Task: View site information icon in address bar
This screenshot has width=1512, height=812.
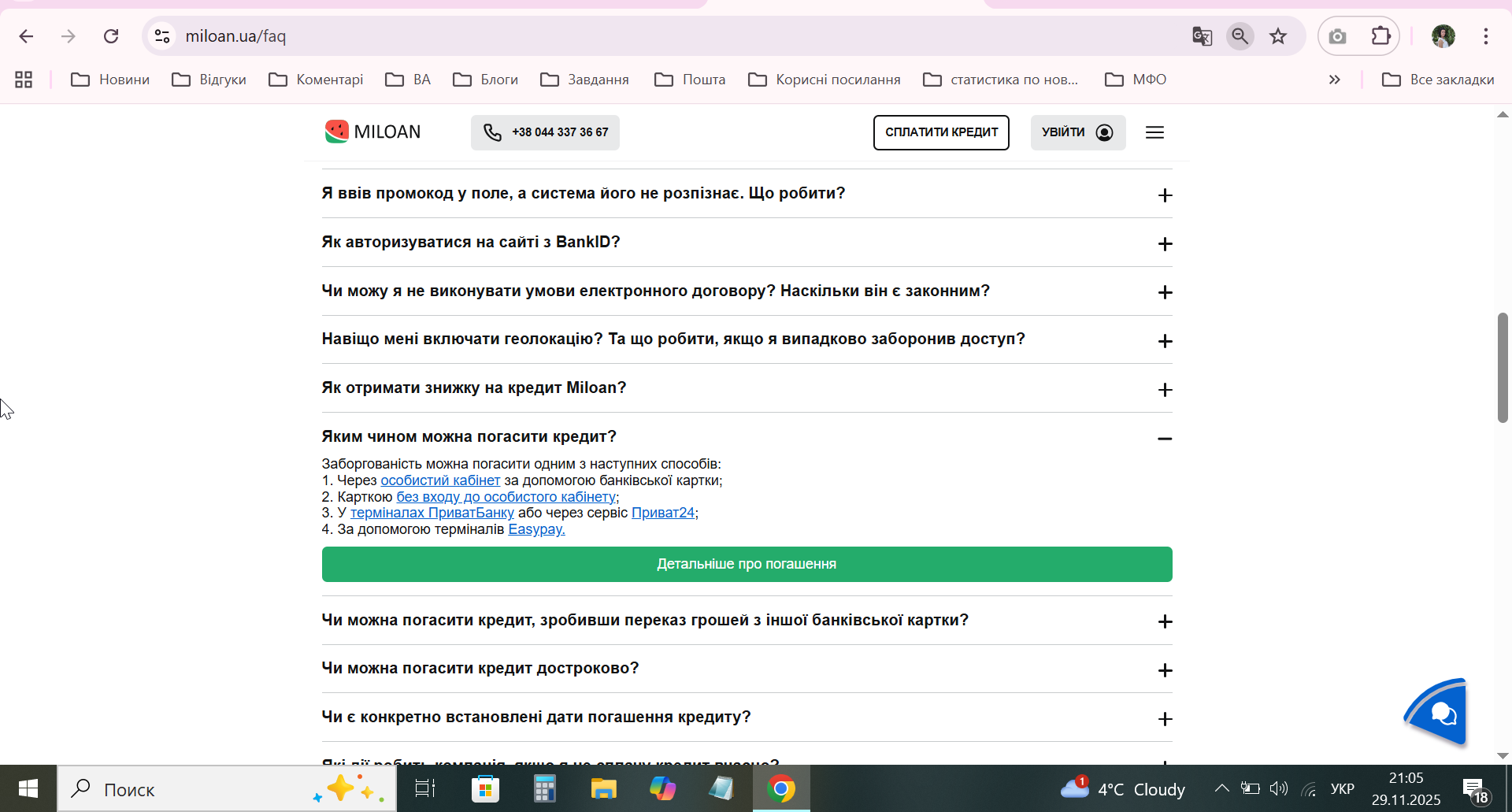Action: [162, 36]
